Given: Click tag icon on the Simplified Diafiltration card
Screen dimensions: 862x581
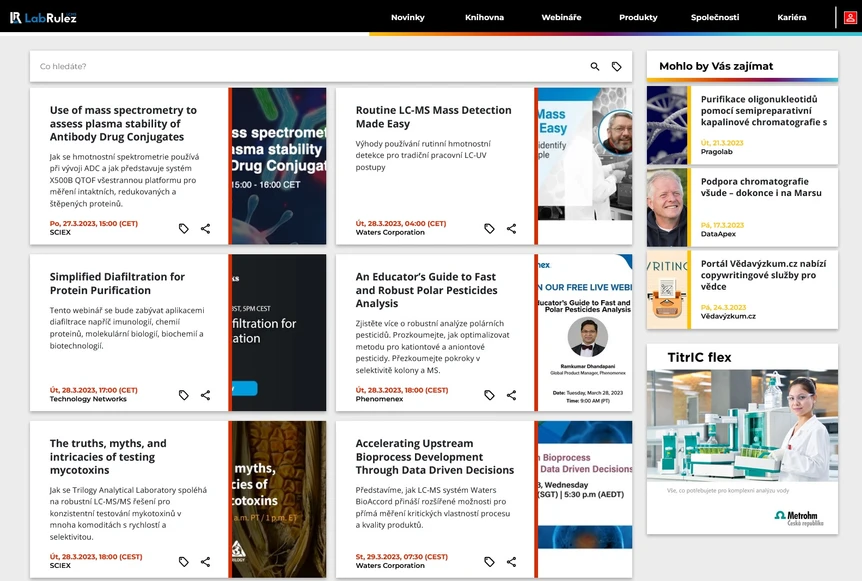Looking at the screenshot, I should tap(184, 395).
